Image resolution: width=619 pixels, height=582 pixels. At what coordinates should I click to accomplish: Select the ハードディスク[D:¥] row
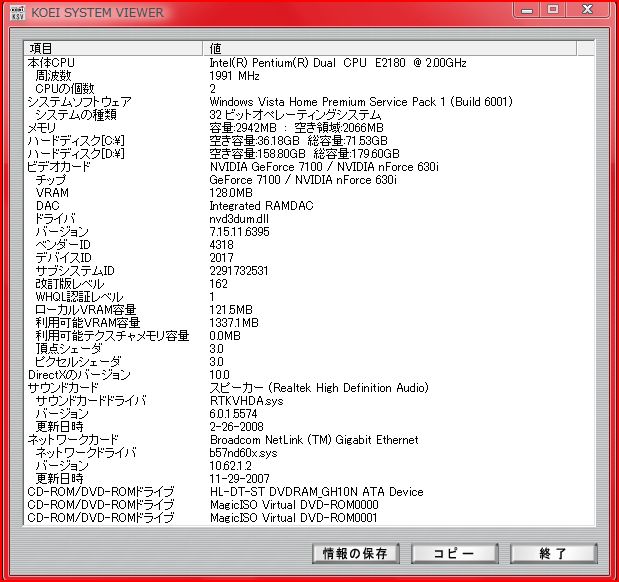pyautogui.click(x=76, y=154)
